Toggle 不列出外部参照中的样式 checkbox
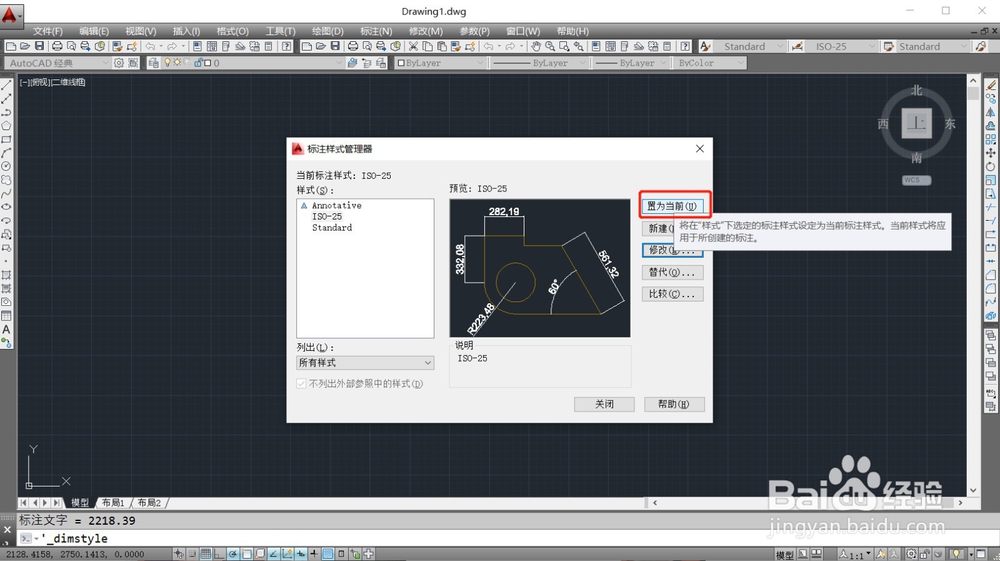The width and height of the screenshot is (1000, 561). (301, 384)
